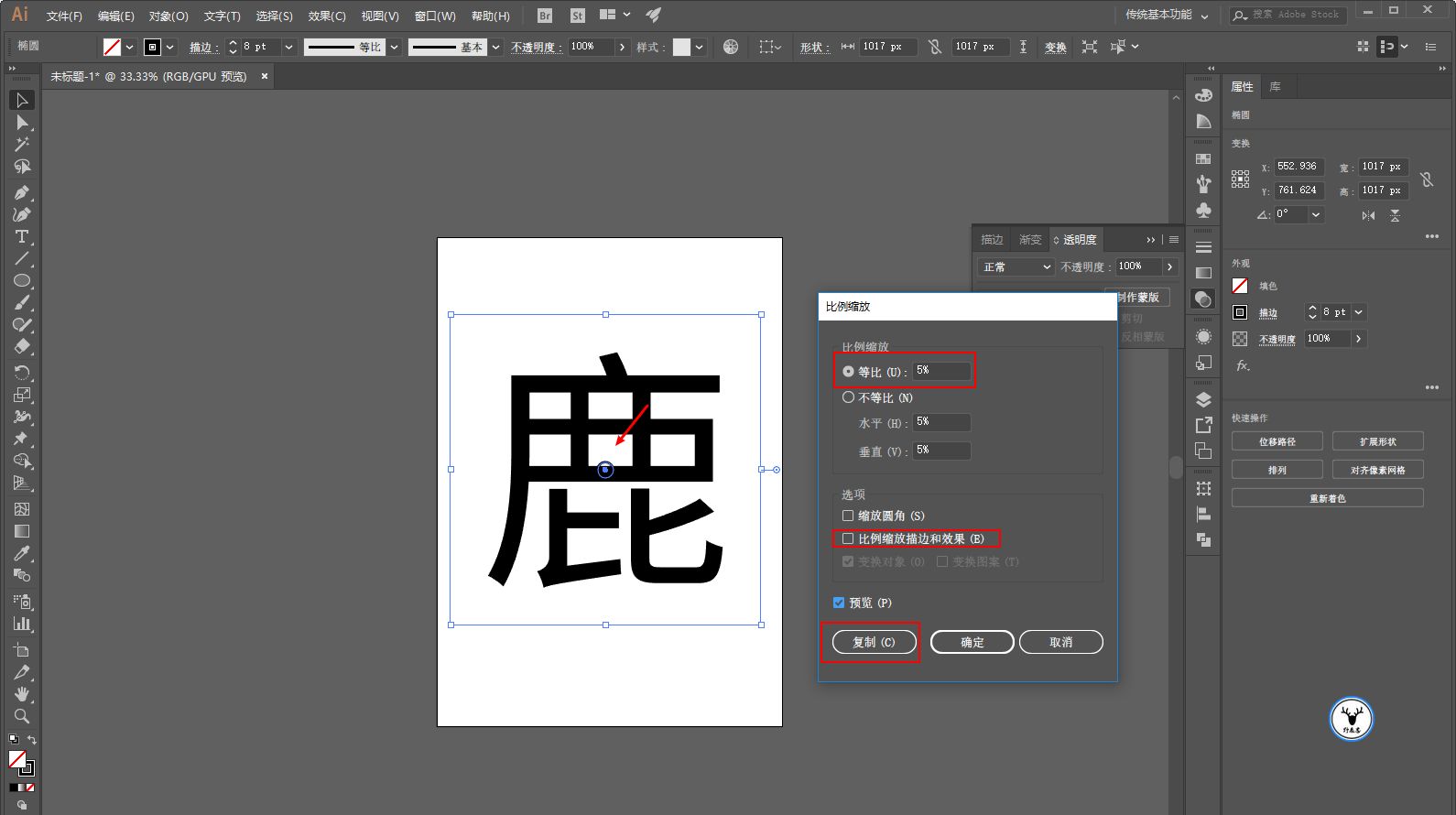Select the Magic Wand tool

point(22,145)
